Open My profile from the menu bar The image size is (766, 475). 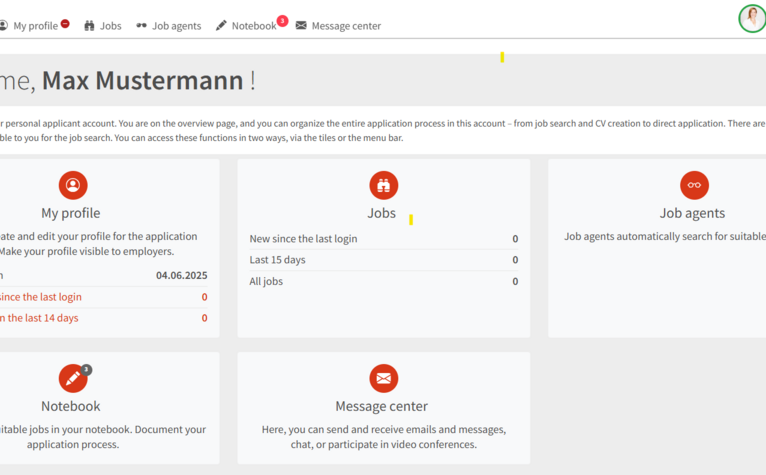pos(35,25)
